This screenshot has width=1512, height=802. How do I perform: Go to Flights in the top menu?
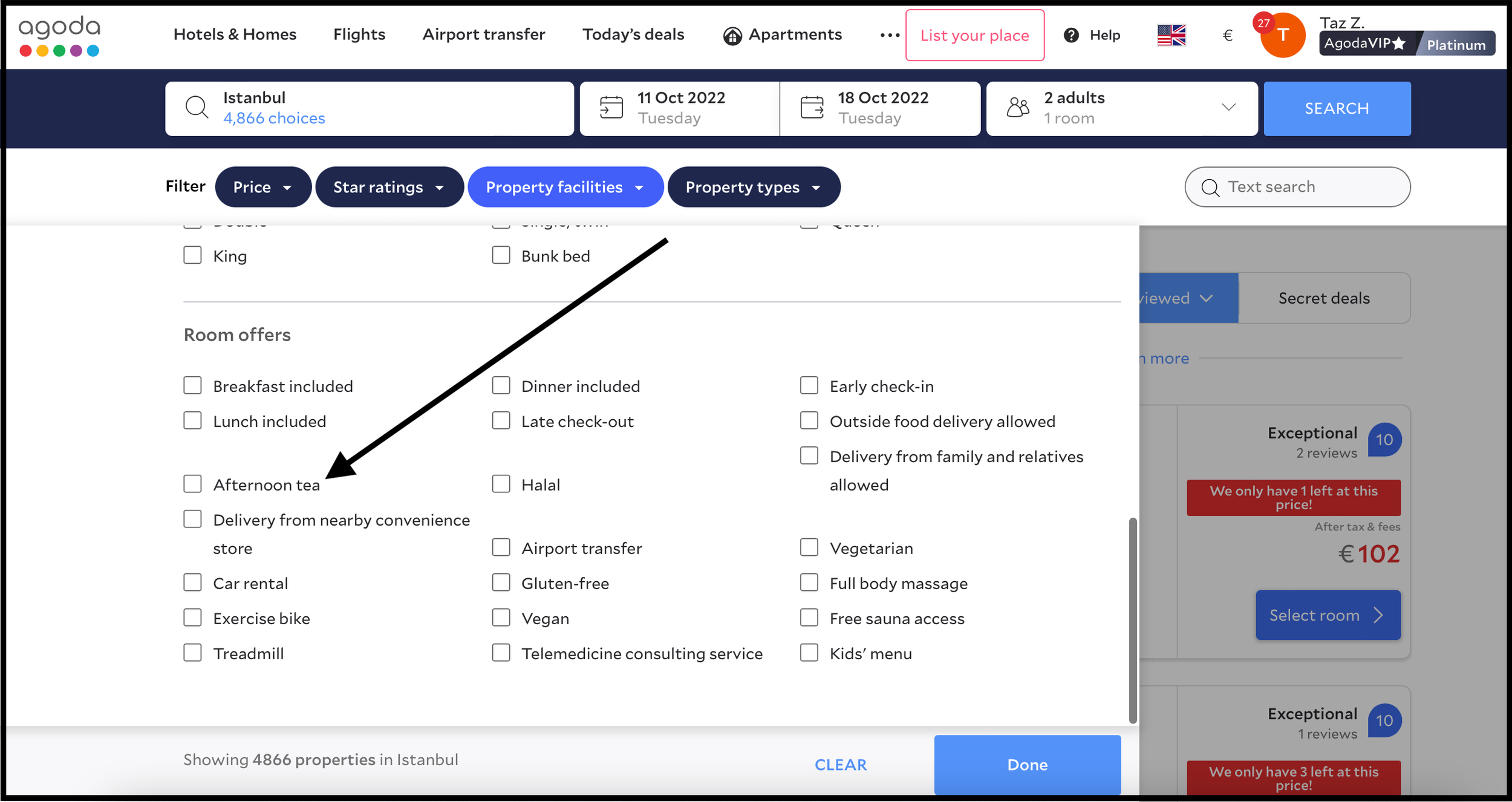pos(359,34)
